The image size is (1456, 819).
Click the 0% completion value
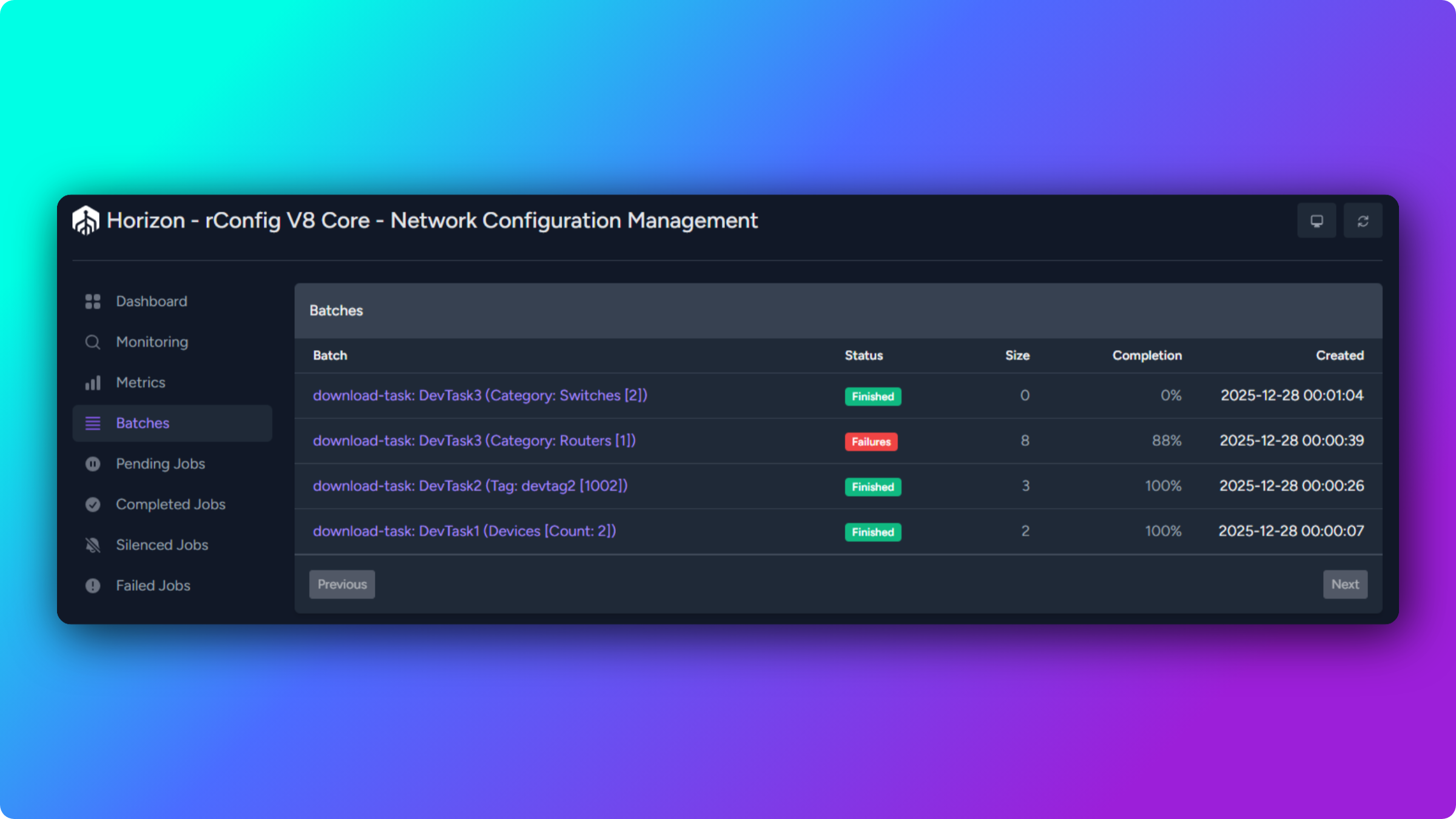1171,396
